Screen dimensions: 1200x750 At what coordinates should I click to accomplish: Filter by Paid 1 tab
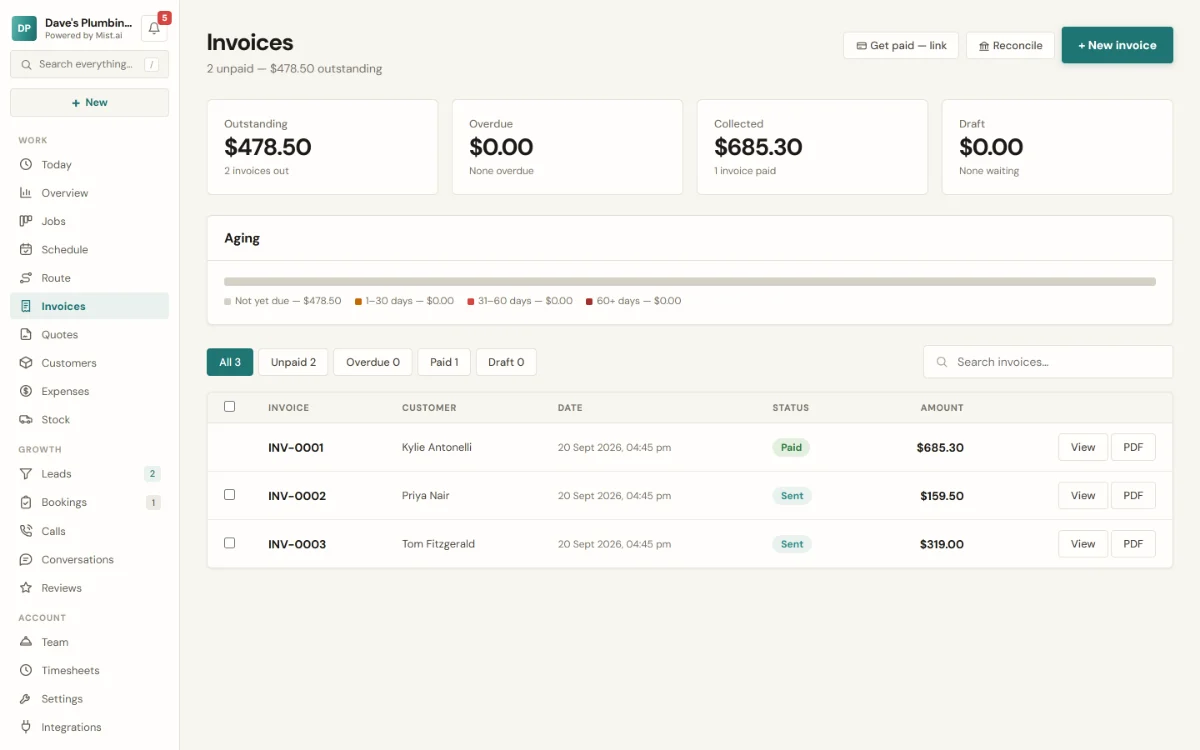click(444, 362)
